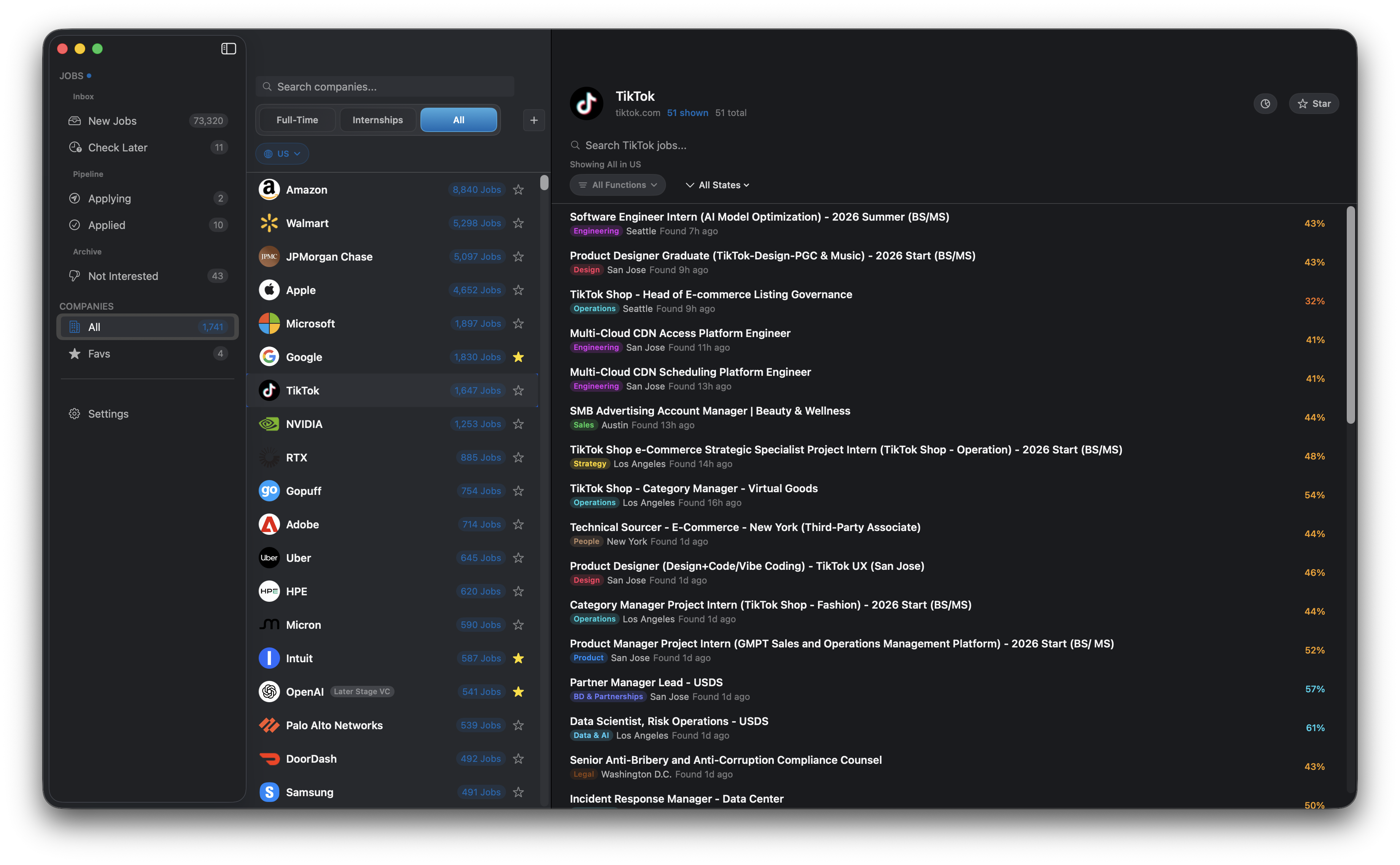
Task: Expand the US region dropdown
Action: (282, 154)
